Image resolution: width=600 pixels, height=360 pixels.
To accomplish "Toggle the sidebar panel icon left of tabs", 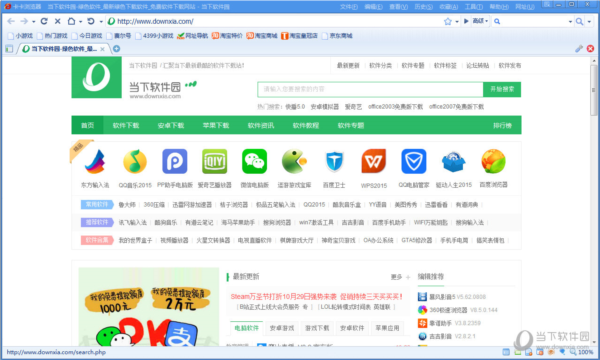I will pos(9,49).
